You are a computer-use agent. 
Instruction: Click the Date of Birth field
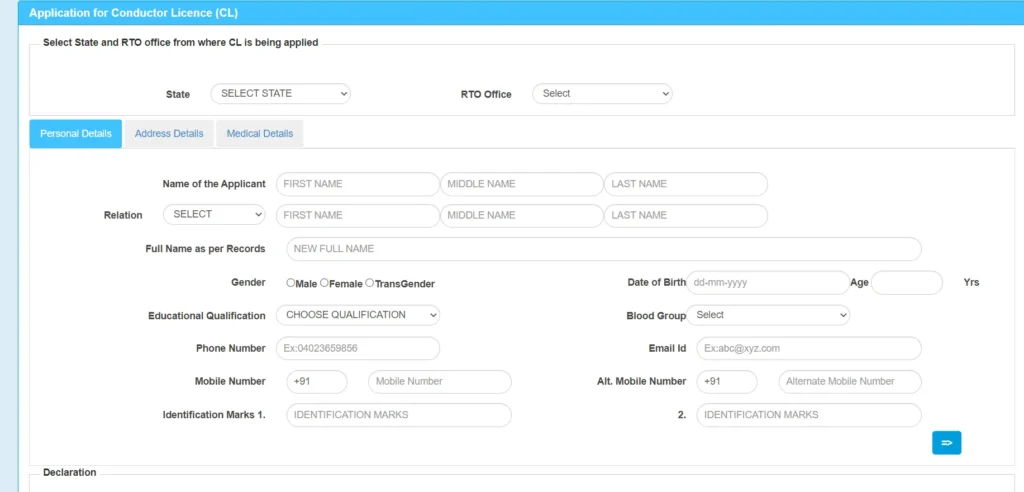(x=767, y=283)
